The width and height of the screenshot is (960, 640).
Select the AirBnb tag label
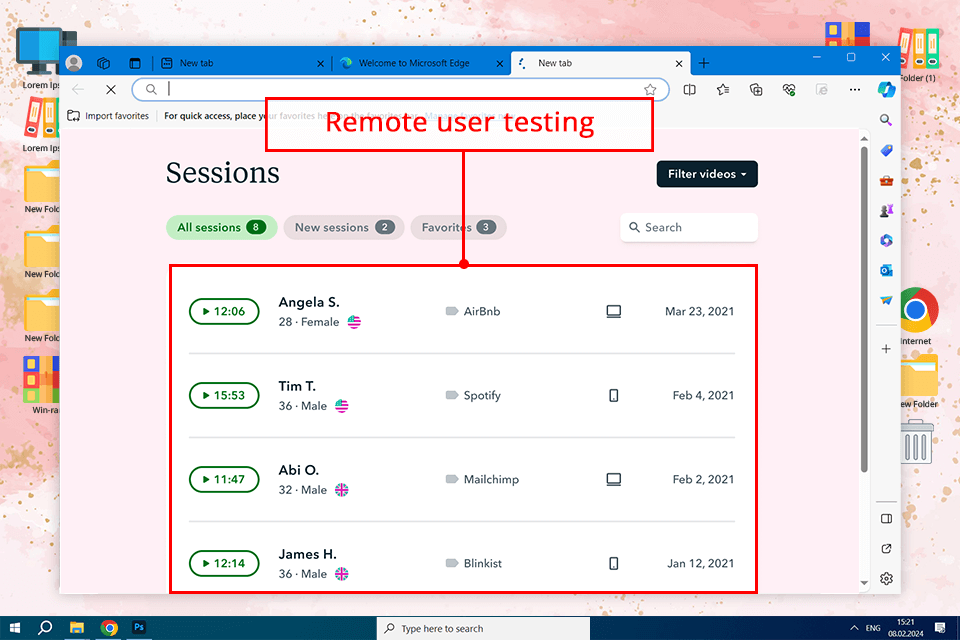pos(473,311)
